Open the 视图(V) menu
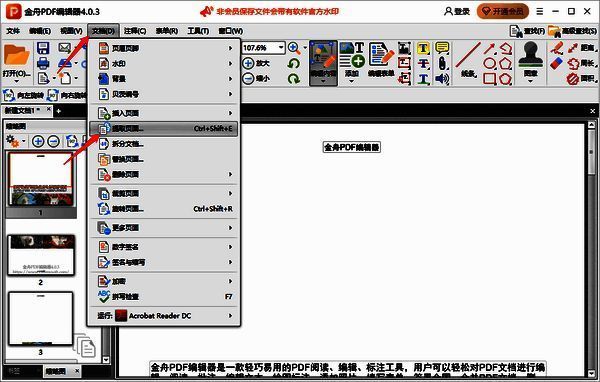The image size is (600, 382). coord(72,31)
